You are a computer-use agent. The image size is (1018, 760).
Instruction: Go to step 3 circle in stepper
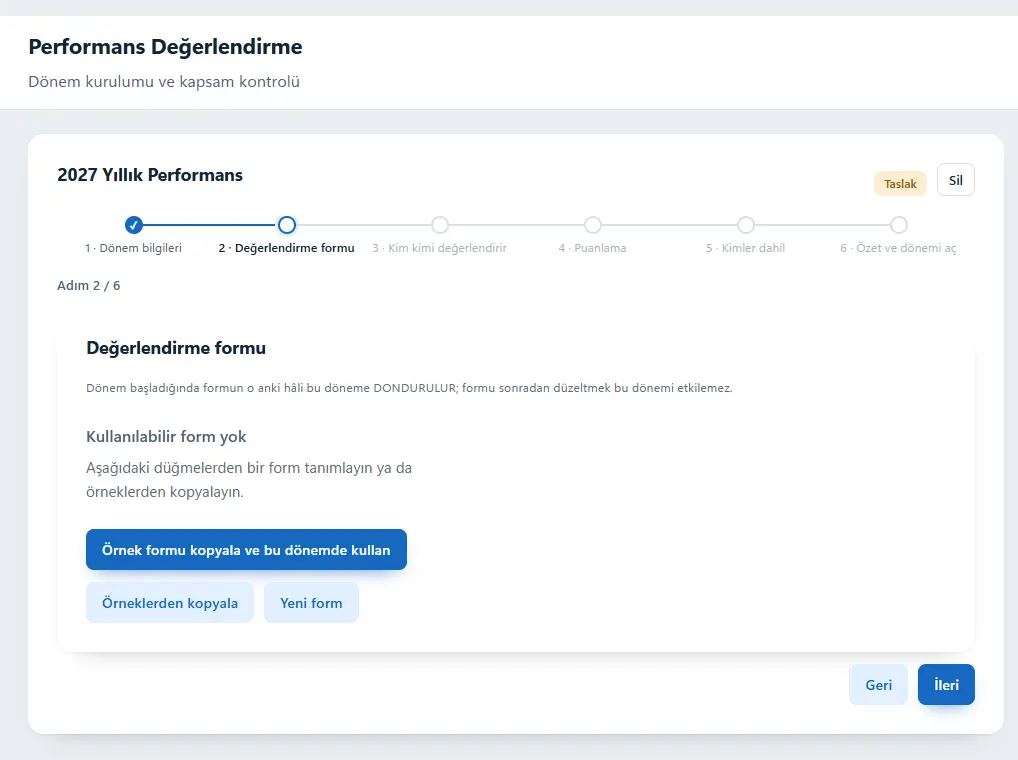pyautogui.click(x=440, y=225)
